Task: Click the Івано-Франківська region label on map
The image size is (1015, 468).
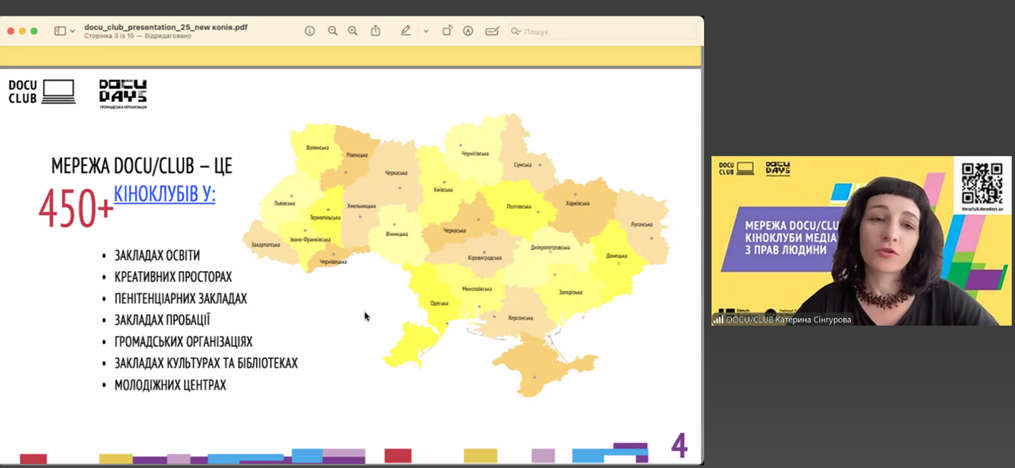Action: pyautogui.click(x=309, y=240)
